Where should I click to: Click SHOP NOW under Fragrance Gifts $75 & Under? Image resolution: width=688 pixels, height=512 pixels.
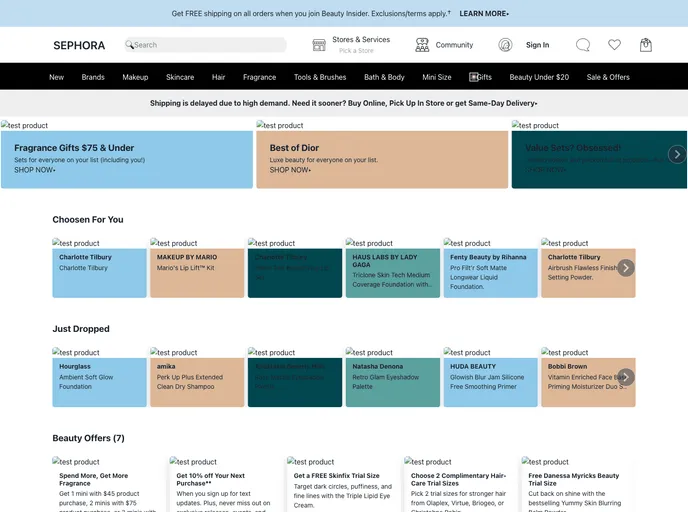pos(35,170)
